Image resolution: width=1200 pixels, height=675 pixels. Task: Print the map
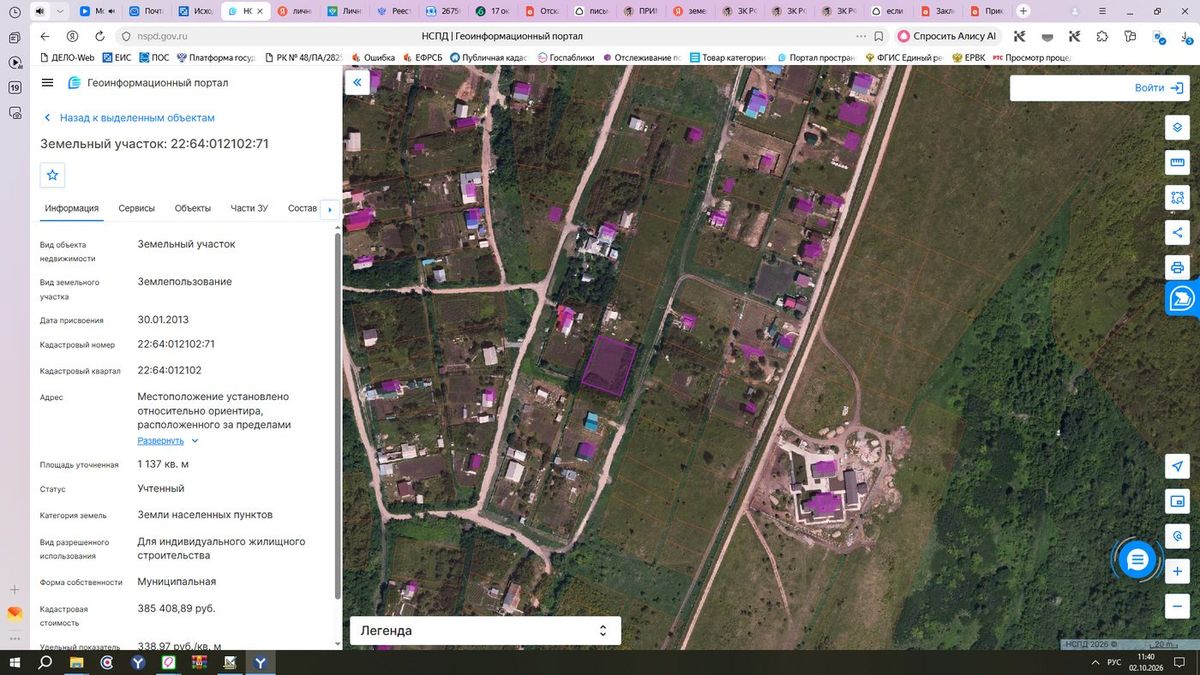pyautogui.click(x=1177, y=267)
